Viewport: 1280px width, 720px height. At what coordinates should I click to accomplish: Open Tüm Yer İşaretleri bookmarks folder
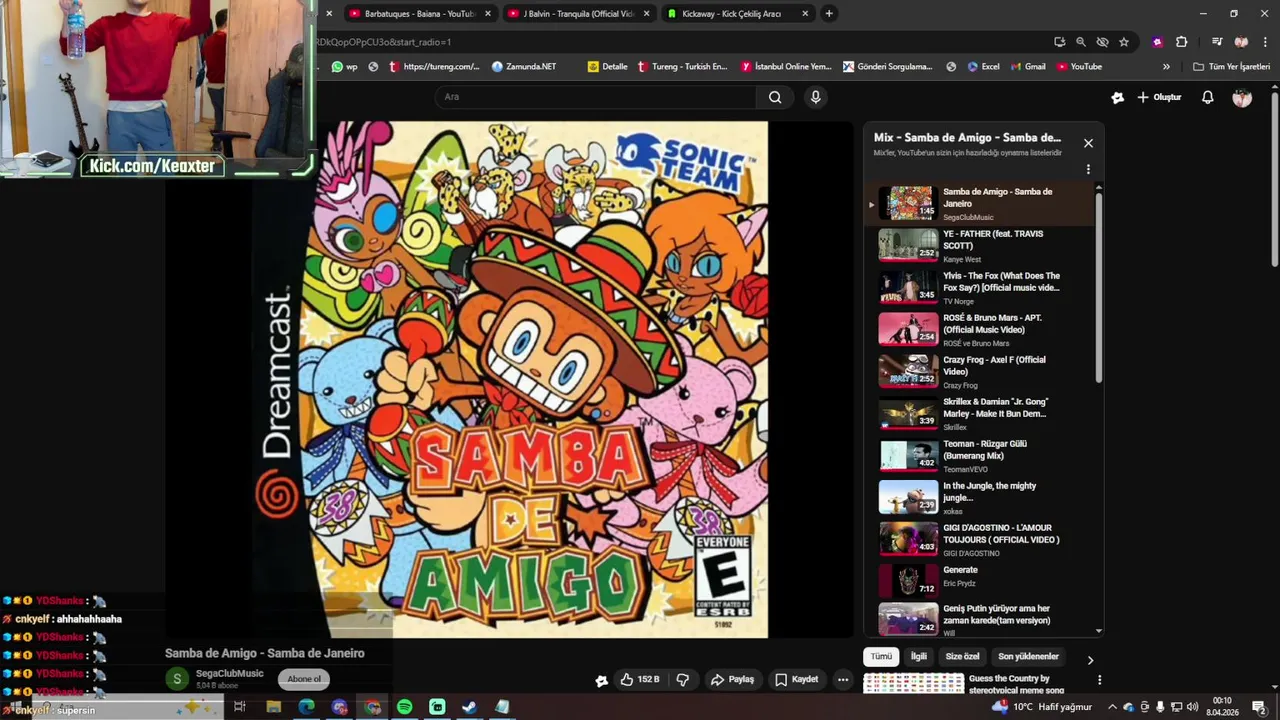click(x=1231, y=67)
